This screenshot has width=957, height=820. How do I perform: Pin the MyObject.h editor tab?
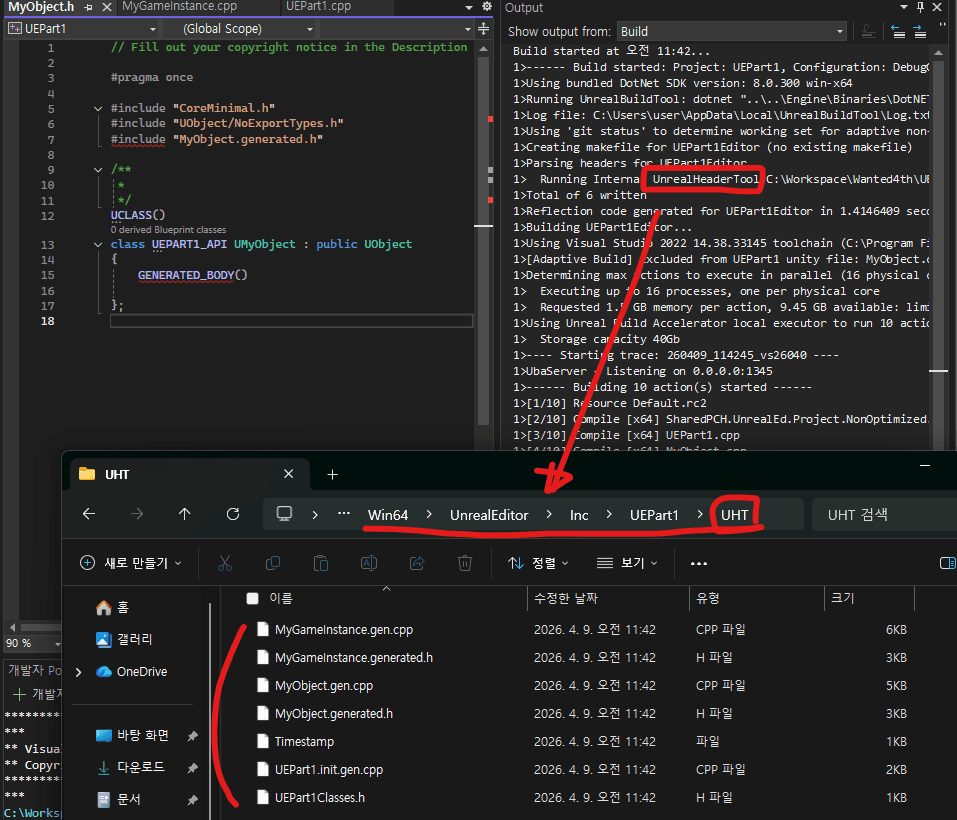coord(88,7)
